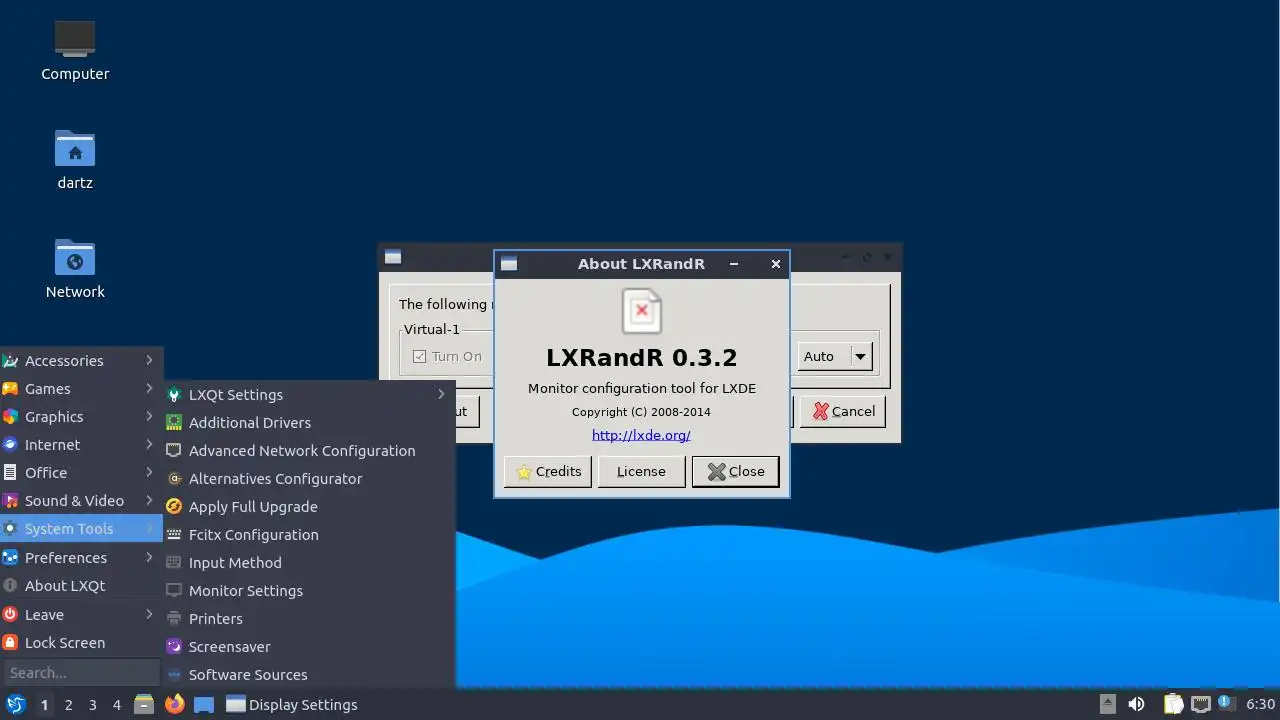
Task: Open Fcitx Configuration
Action: click(x=309, y=535)
